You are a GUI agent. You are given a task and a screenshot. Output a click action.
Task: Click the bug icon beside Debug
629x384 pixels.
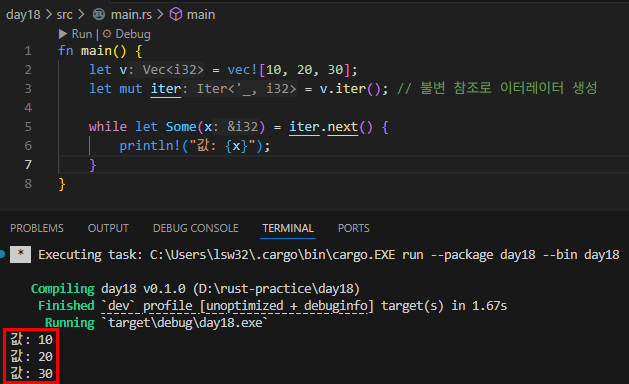point(107,34)
